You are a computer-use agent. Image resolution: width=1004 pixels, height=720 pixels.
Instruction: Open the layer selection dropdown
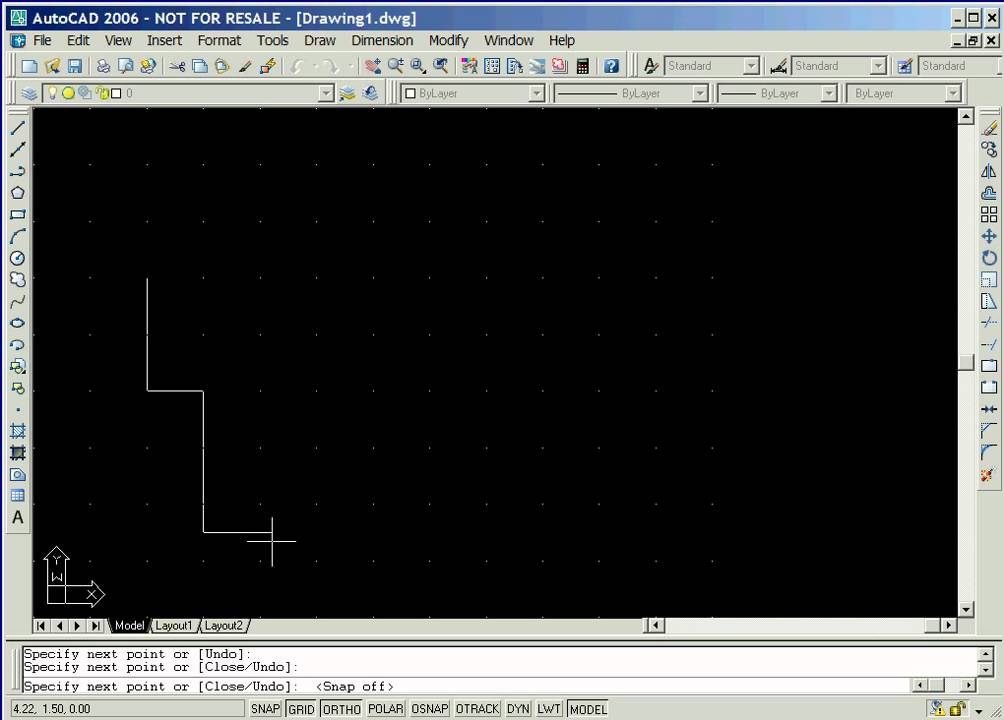pyautogui.click(x=326, y=94)
